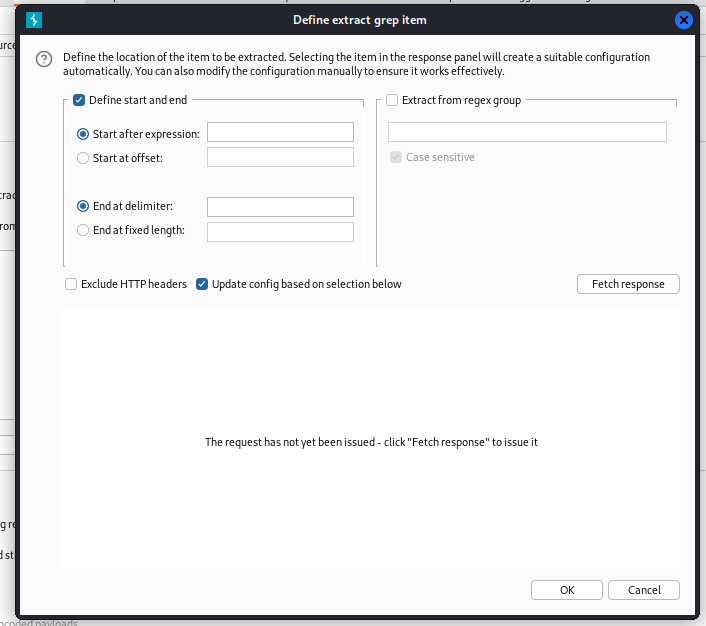The image size is (706, 626).
Task: Click the help question mark icon
Action: tap(44, 59)
